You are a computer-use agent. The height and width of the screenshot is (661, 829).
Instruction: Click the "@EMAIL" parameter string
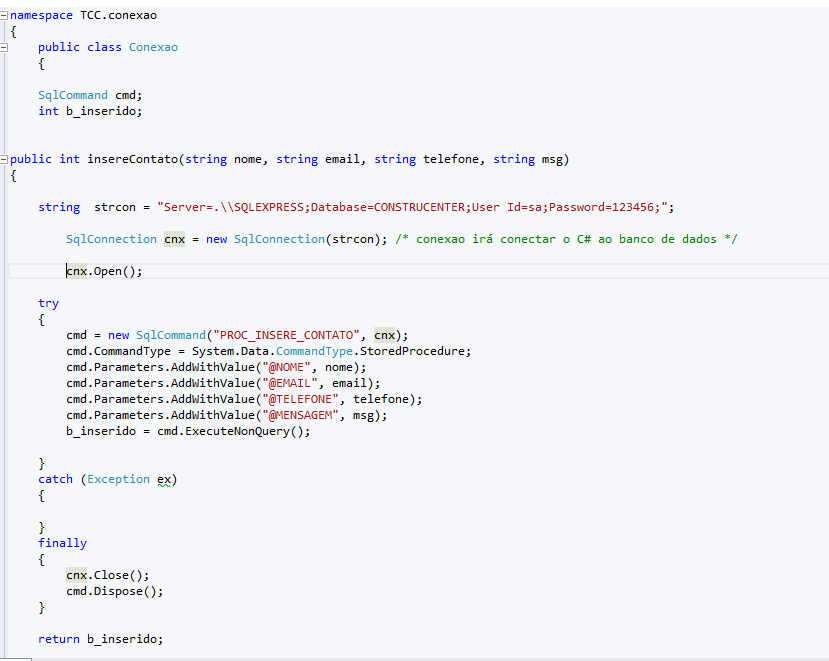(290, 383)
